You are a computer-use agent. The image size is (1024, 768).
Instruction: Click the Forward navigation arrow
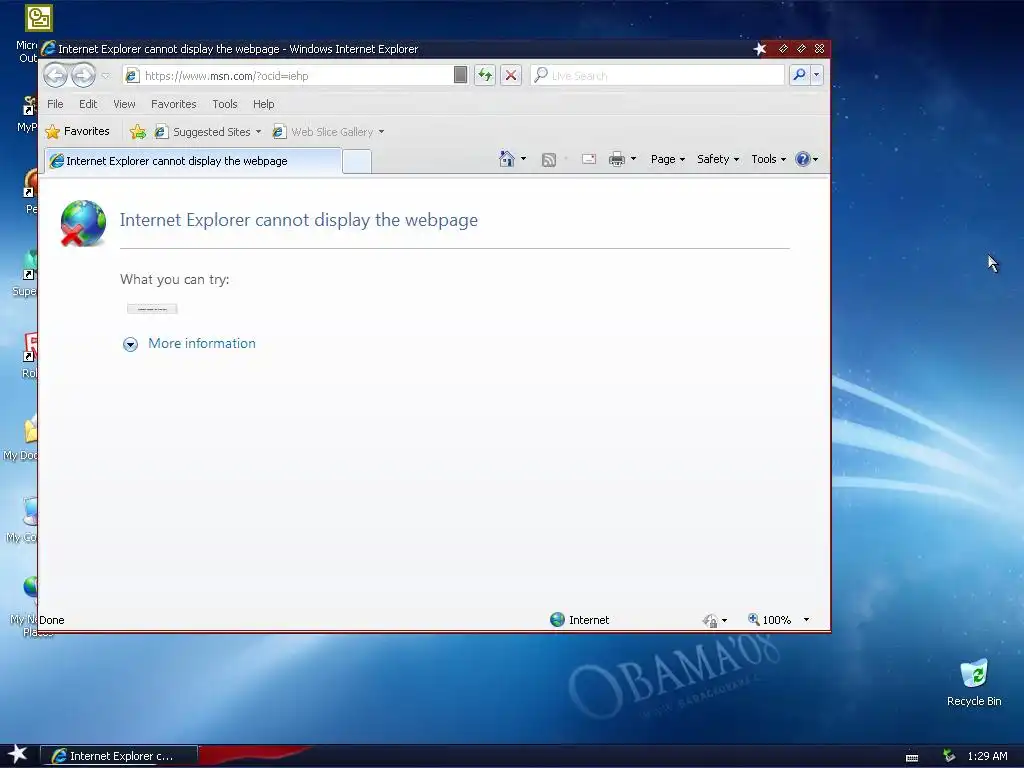click(83, 75)
